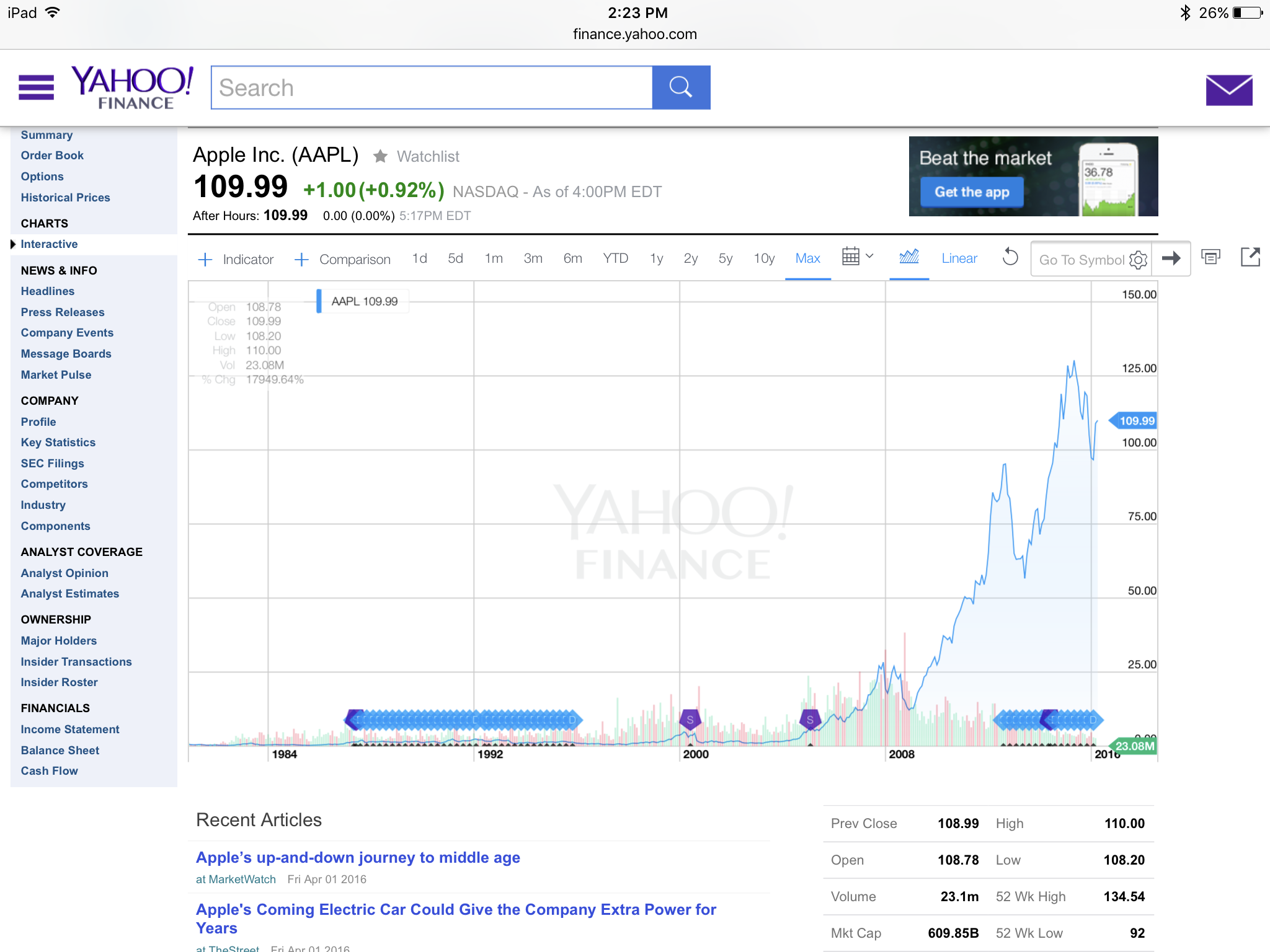This screenshot has height=952, width=1270.
Task: Open Press Releases link
Action: click(63, 312)
